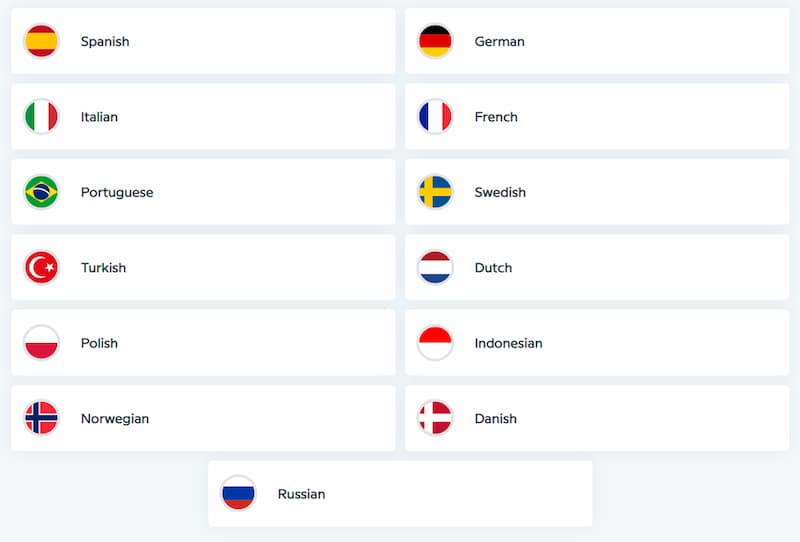Viewport: 800px width, 542px height.
Task: Click the Russian flag icon
Action: click(x=238, y=494)
